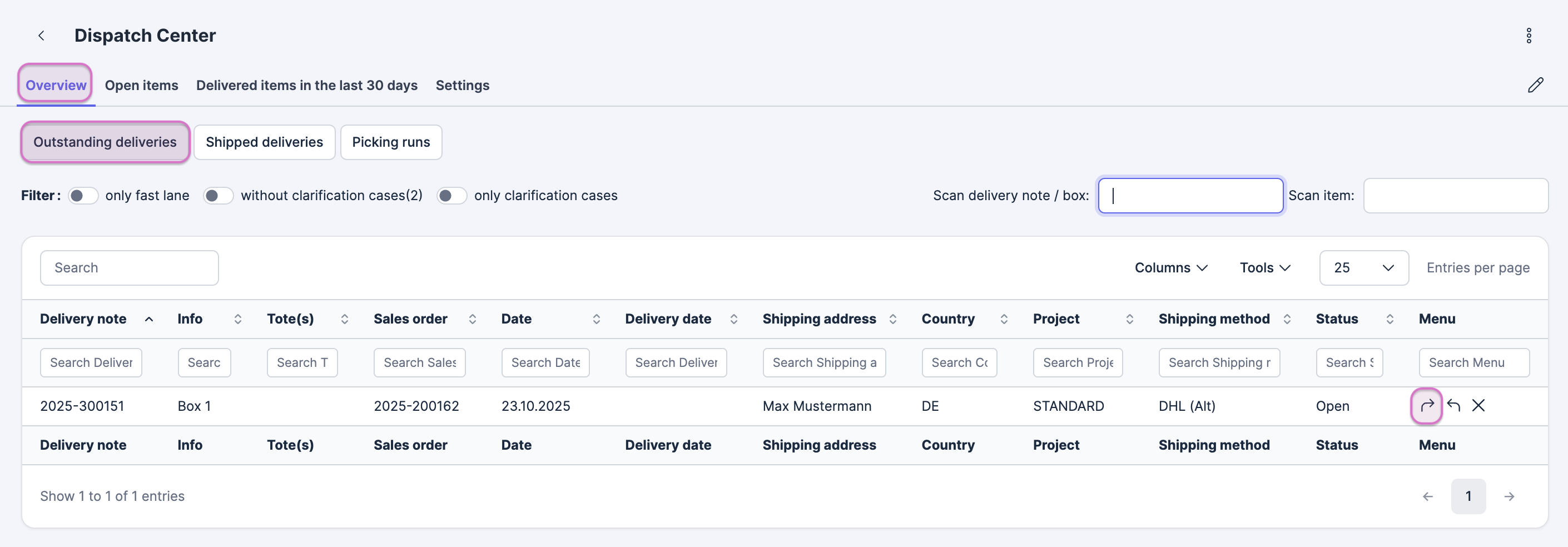Click the back arrow beside Dispatch Center
Screen dimensions: 1568x547
[x=41, y=36]
